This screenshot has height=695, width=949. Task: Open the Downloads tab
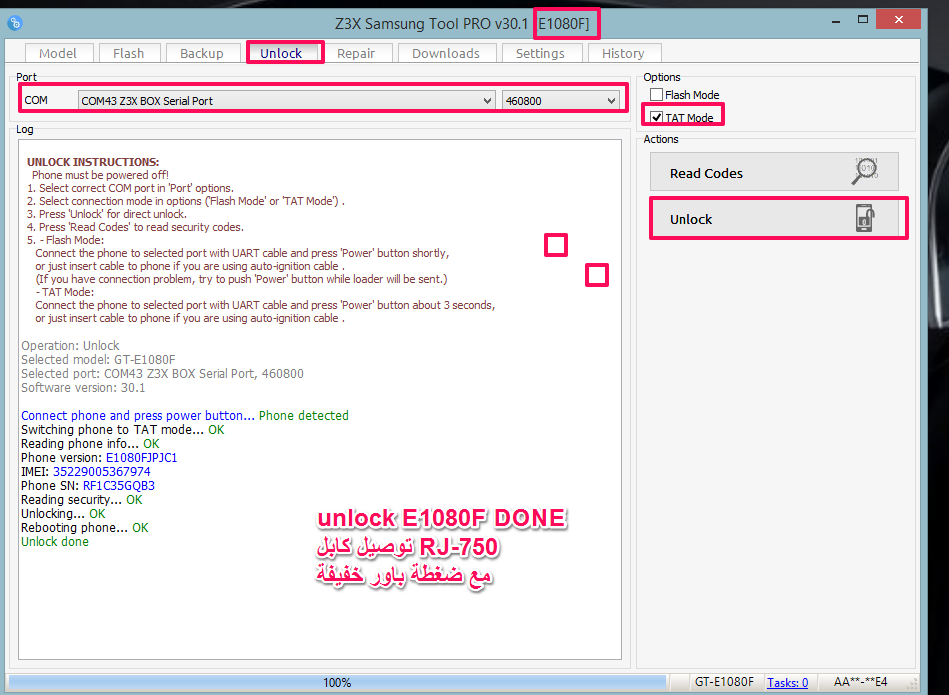pos(446,53)
